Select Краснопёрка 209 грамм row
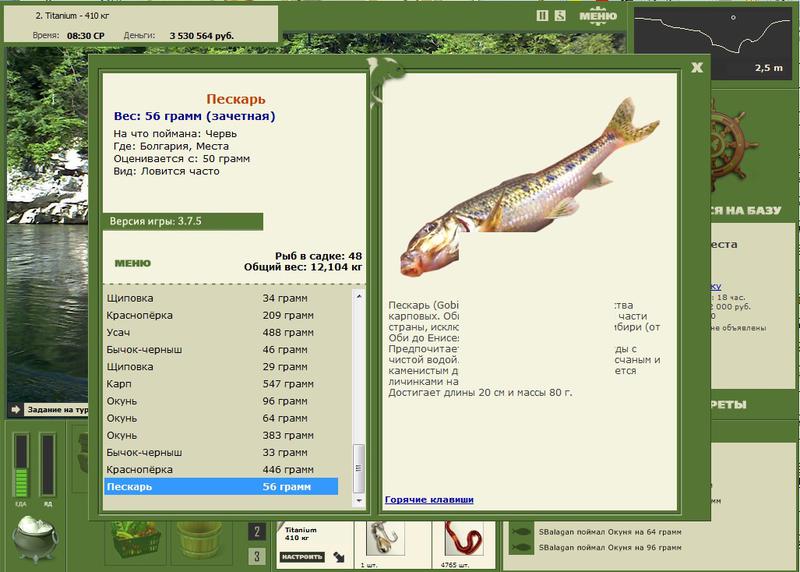This screenshot has width=800, height=572. tap(221, 315)
